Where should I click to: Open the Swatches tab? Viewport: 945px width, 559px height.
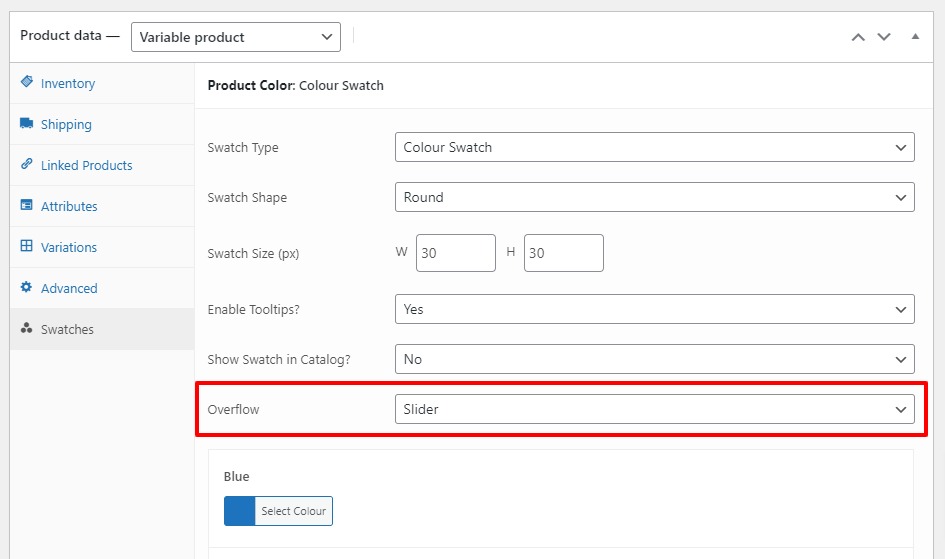pyautogui.click(x=102, y=329)
